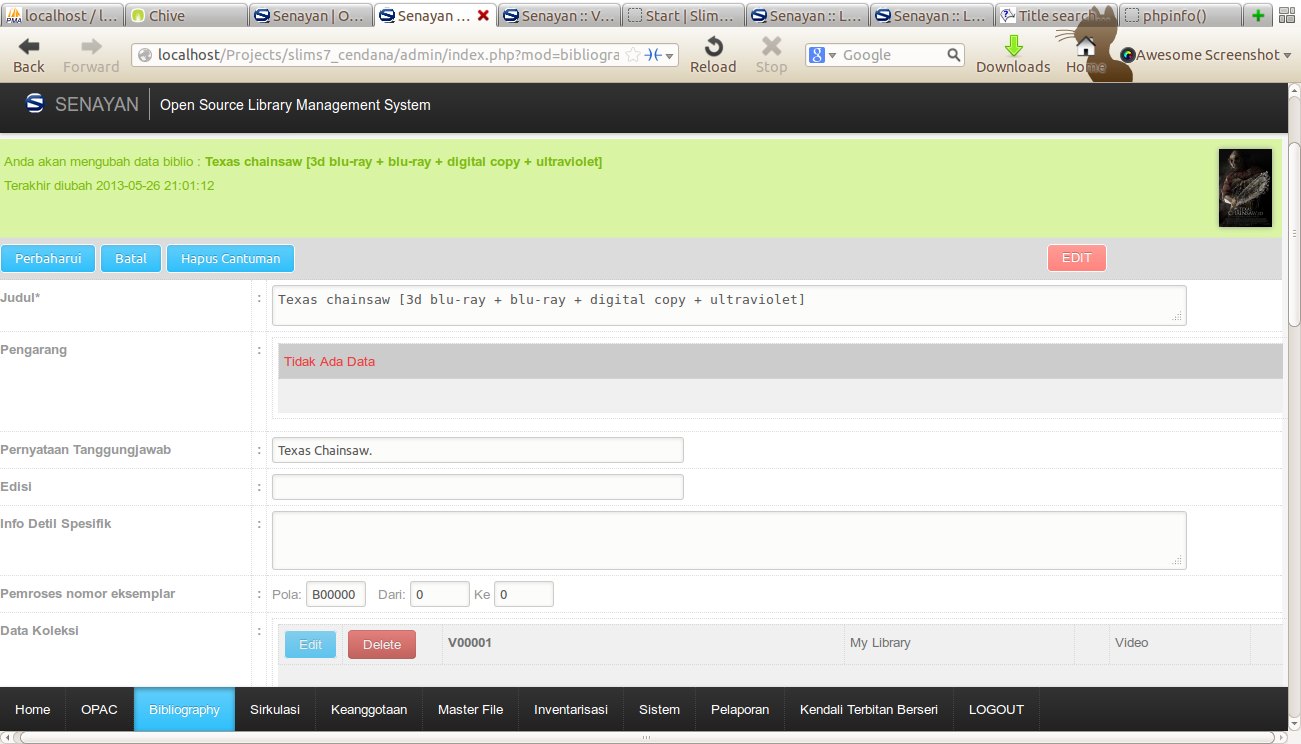Switch to the 'Senayan :: V...' tab

(x=559, y=16)
